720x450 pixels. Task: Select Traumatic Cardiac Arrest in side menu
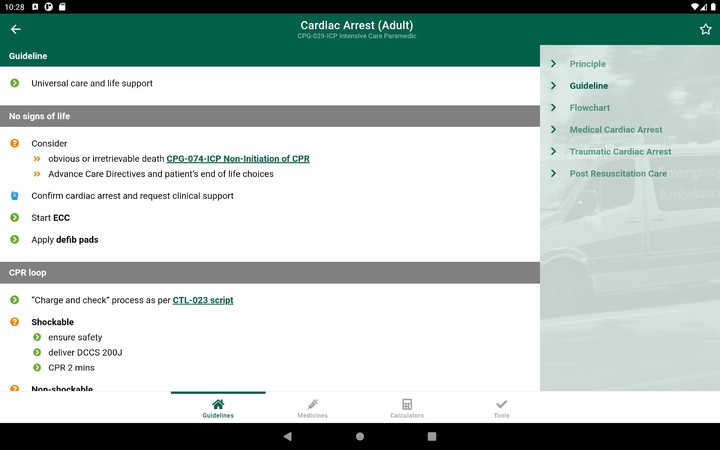[x=620, y=152]
